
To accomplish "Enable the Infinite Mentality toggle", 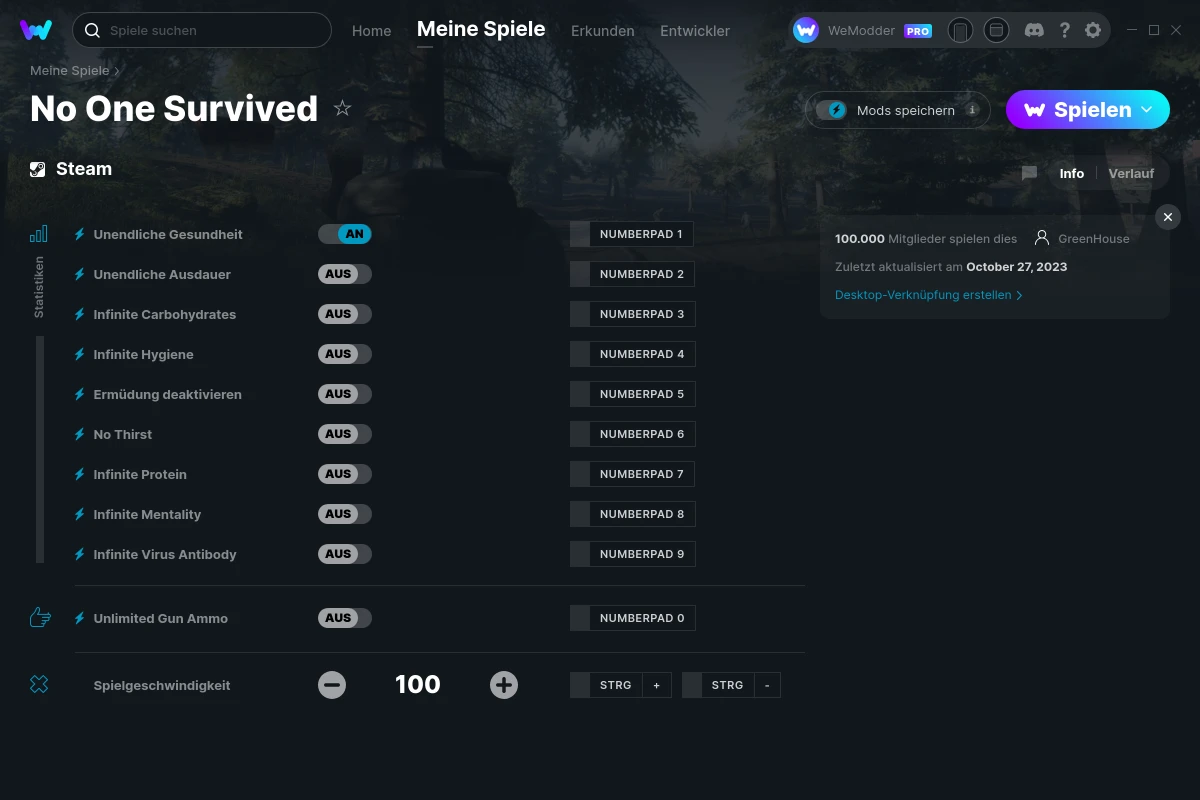I will (345, 514).
